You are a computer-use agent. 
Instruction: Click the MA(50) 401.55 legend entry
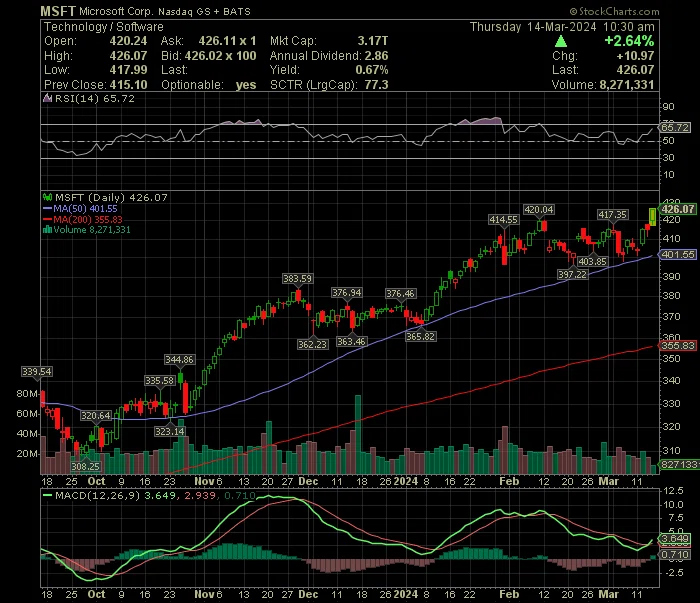85,208
